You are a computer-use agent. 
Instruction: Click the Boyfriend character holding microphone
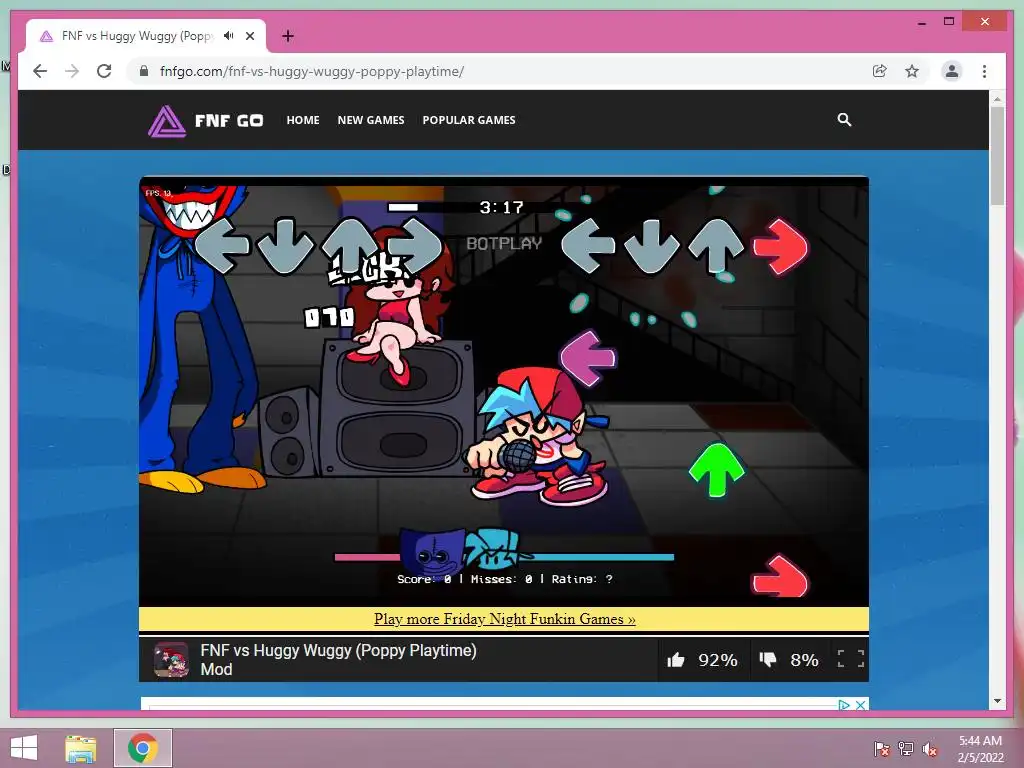coord(539,436)
